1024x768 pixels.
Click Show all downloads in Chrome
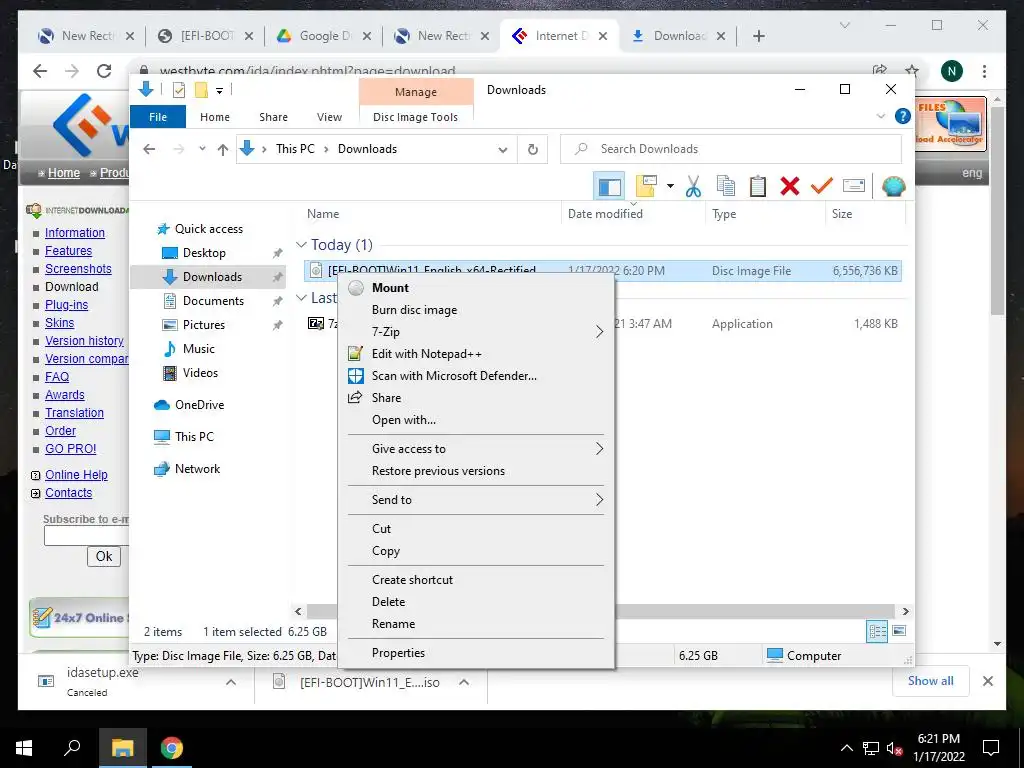[931, 681]
